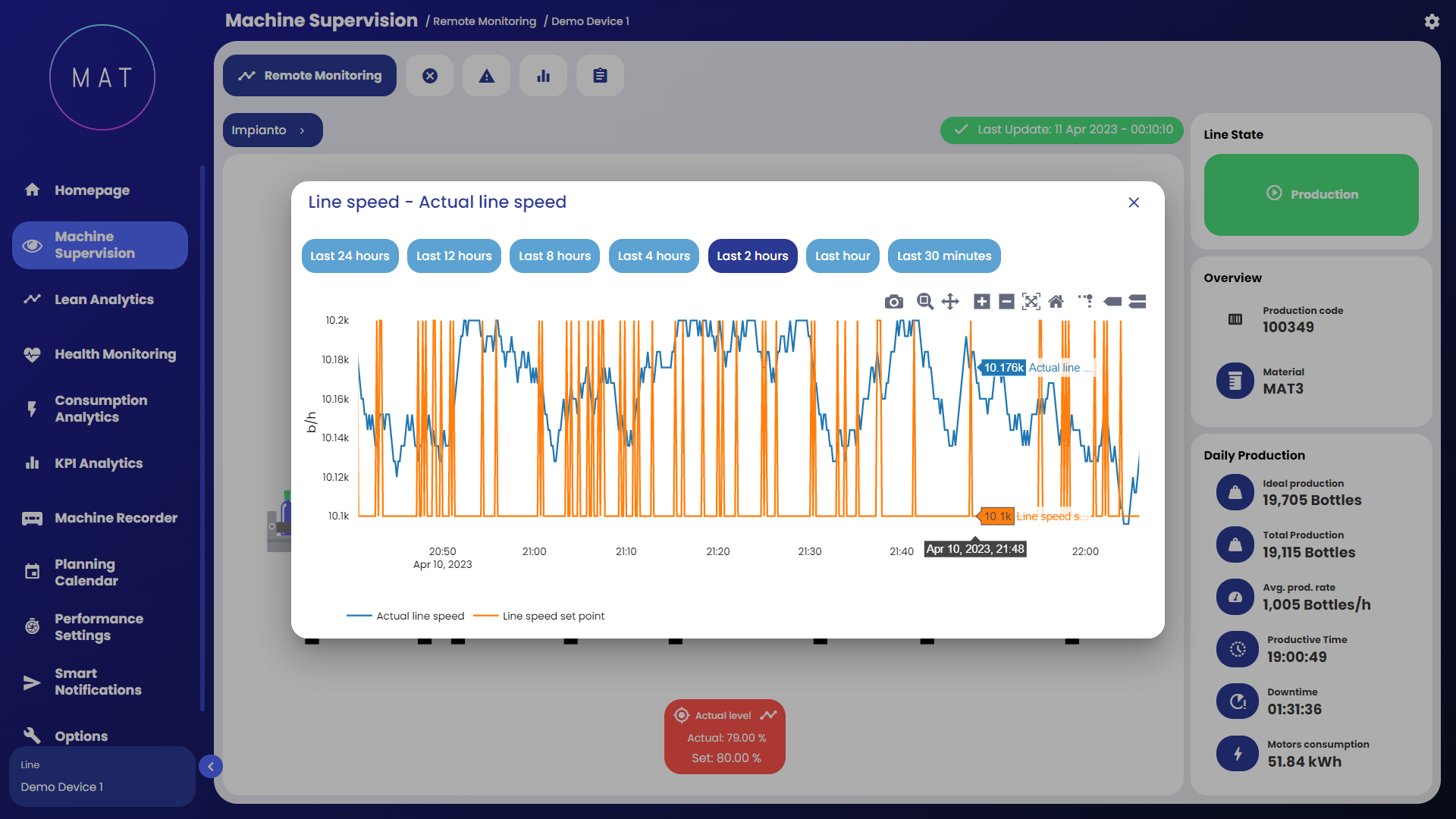Reset chart axes with home icon
Screen dimensions: 1456x819
(1056, 302)
